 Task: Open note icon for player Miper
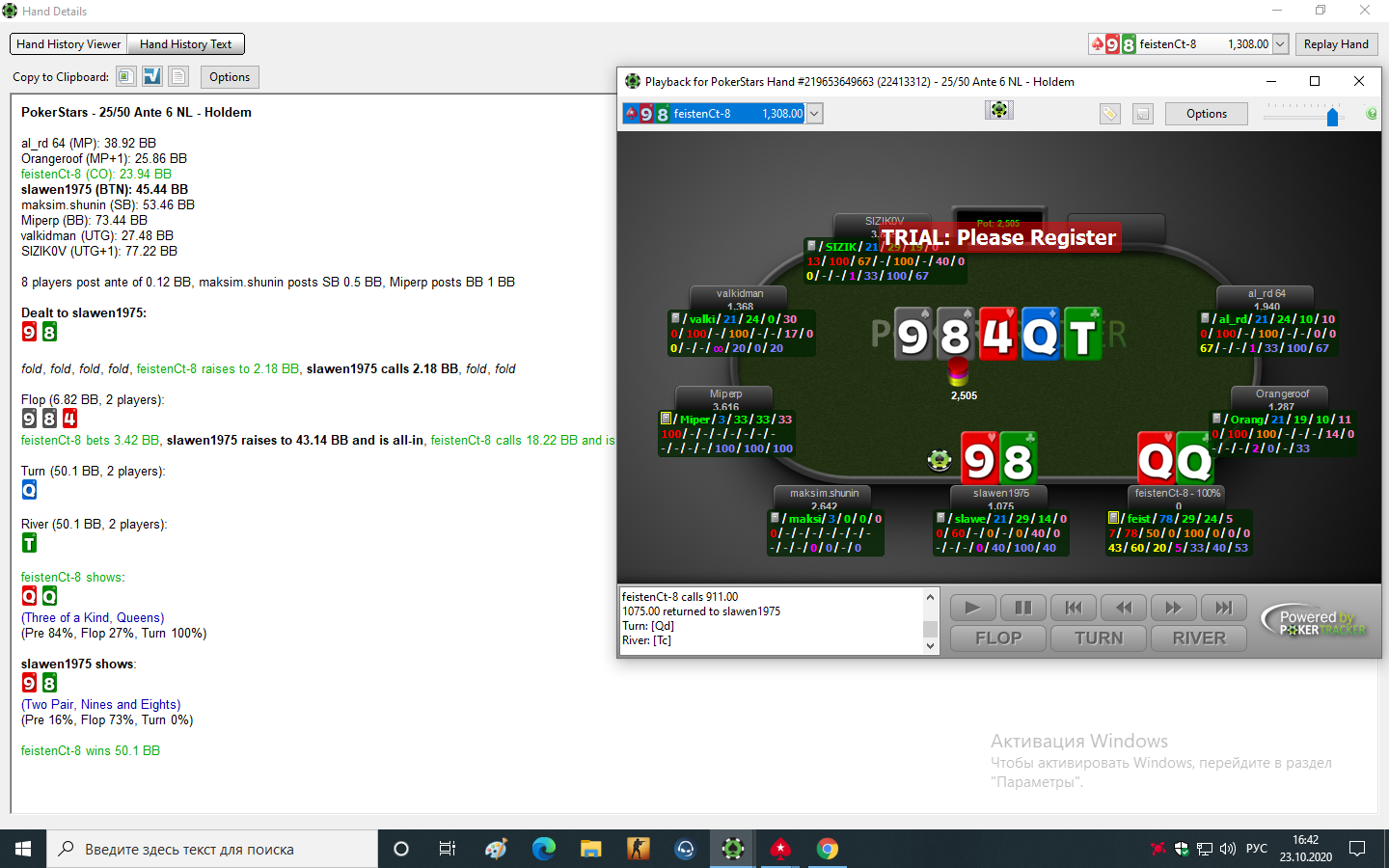pyautogui.click(x=666, y=418)
